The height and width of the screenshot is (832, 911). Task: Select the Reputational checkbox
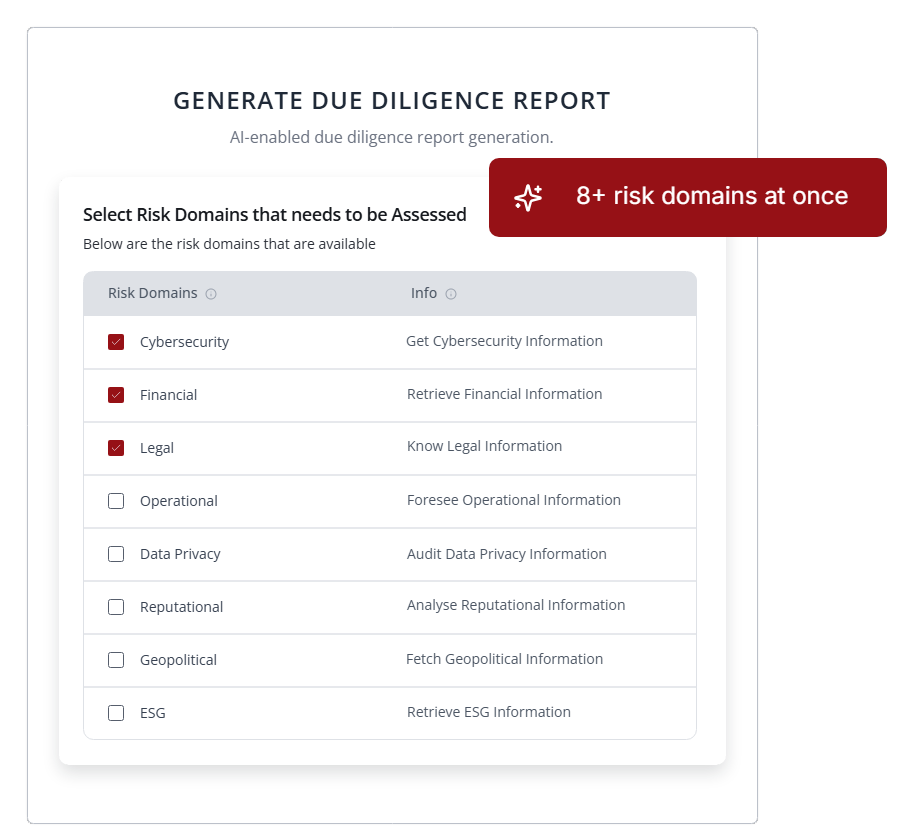point(116,607)
